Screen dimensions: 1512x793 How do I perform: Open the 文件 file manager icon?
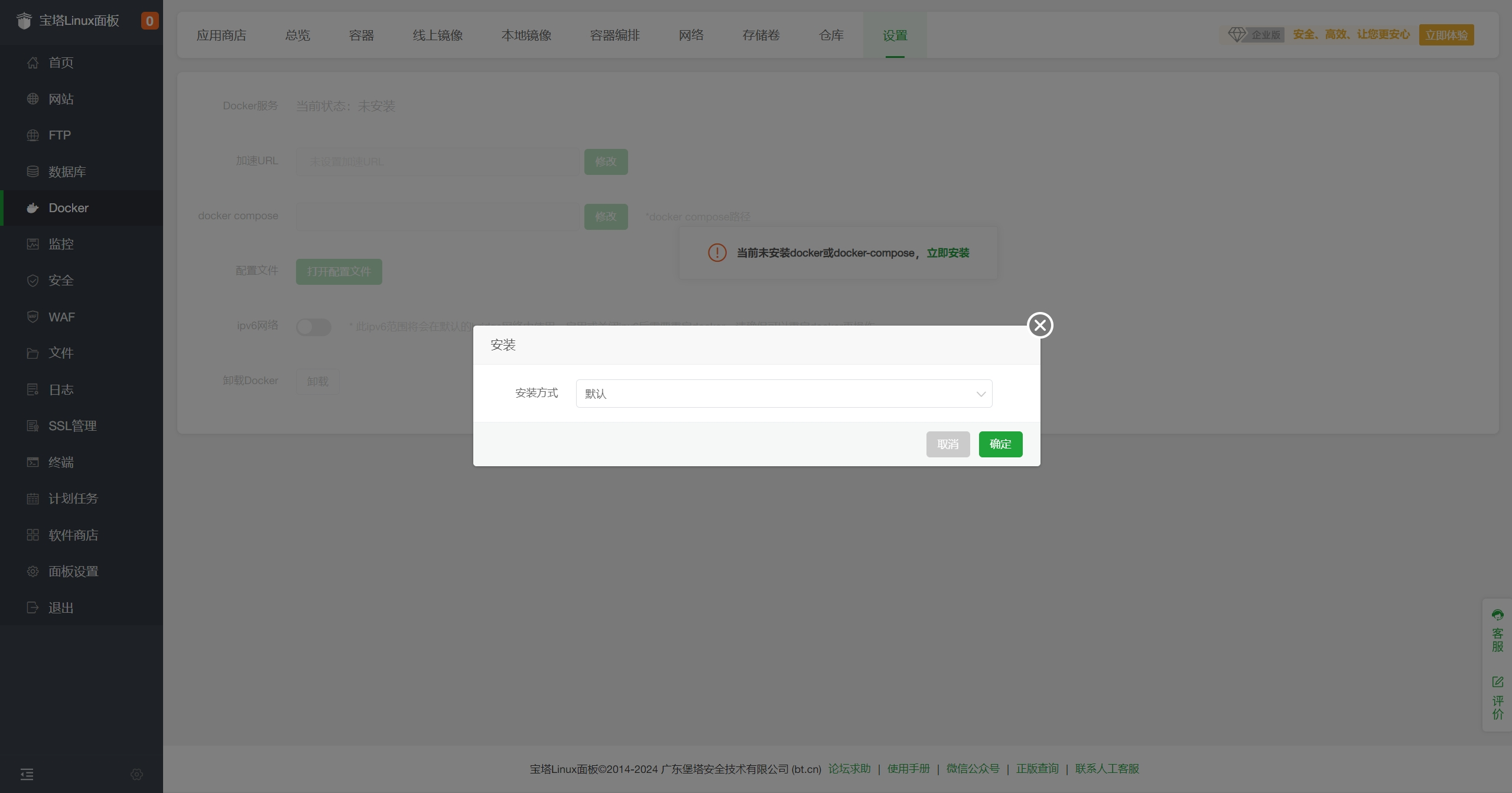(x=32, y=353)
